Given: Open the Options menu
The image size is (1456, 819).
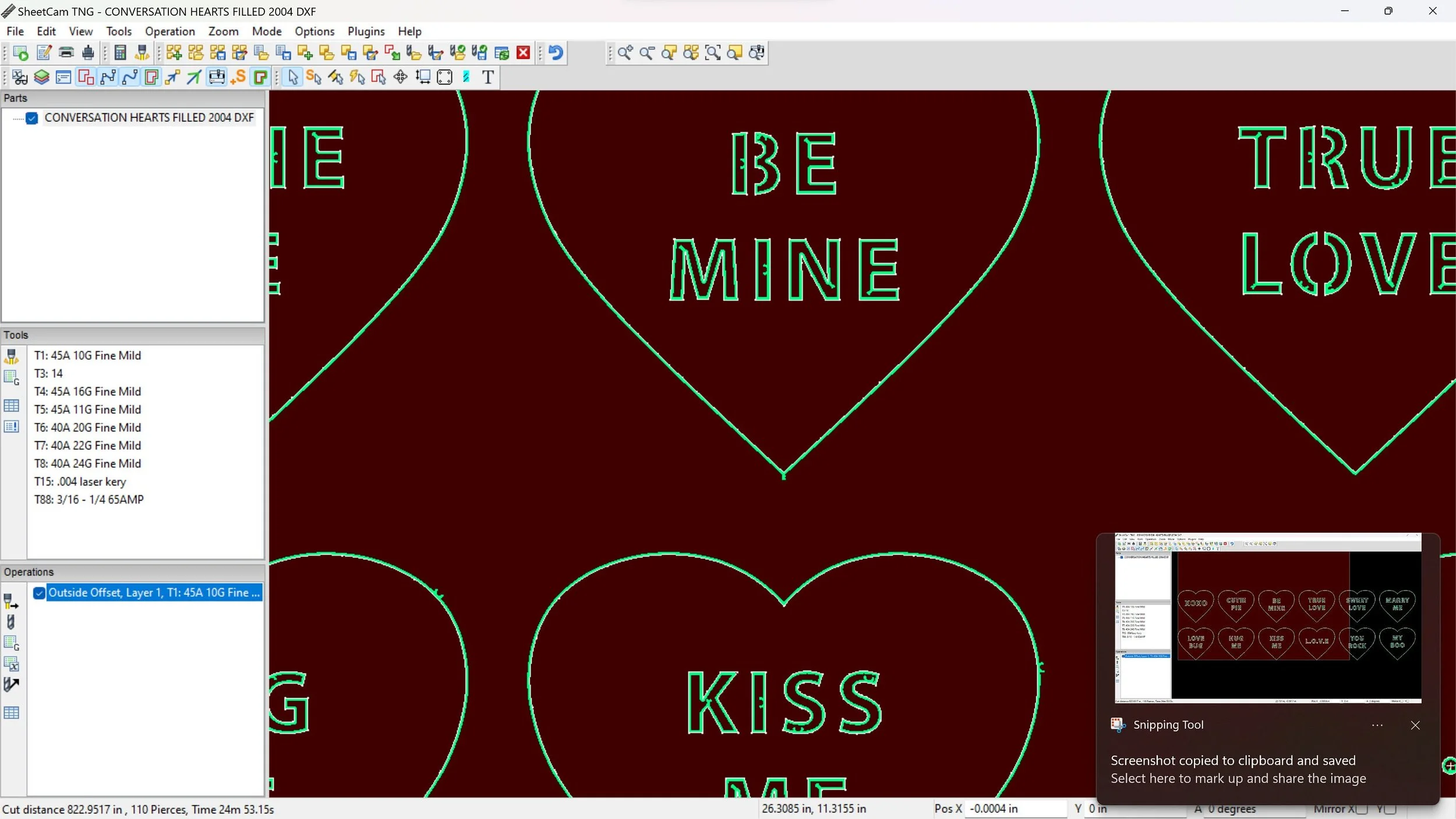Looking at the screenshot, I should (314, 31).
